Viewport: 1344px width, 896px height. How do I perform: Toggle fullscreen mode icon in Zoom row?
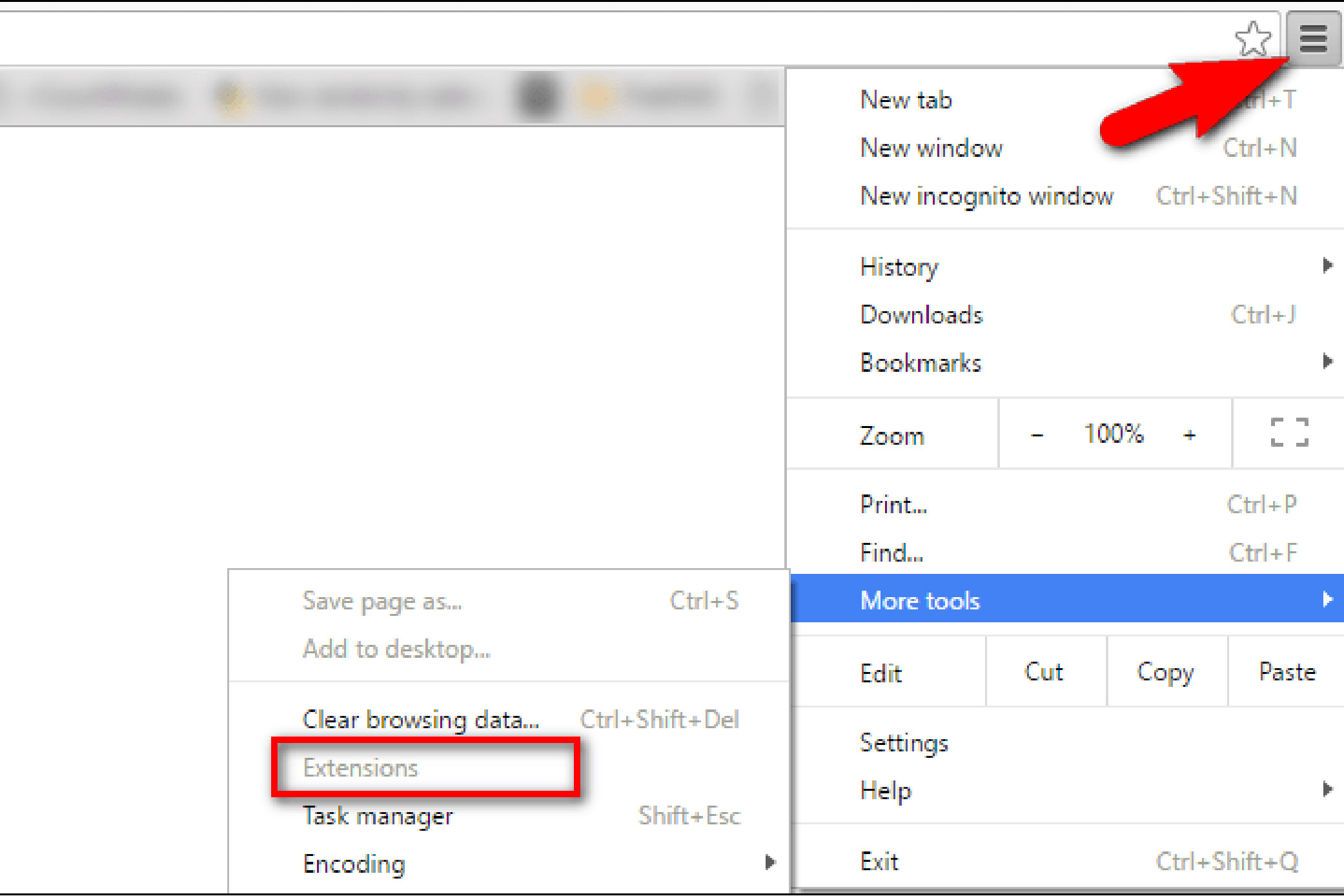(1289, 433)
